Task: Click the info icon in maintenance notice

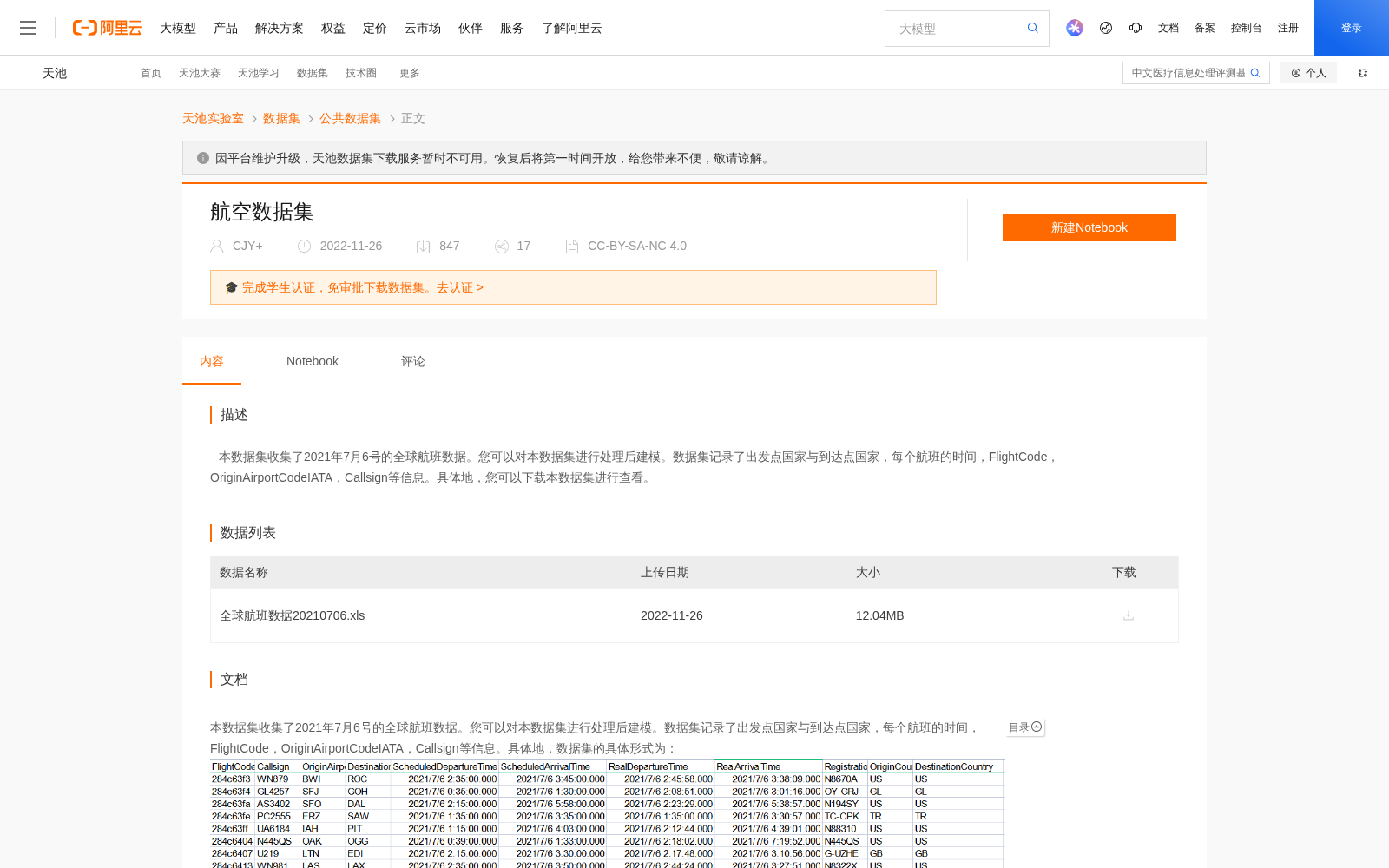Action: click(203, 158)
